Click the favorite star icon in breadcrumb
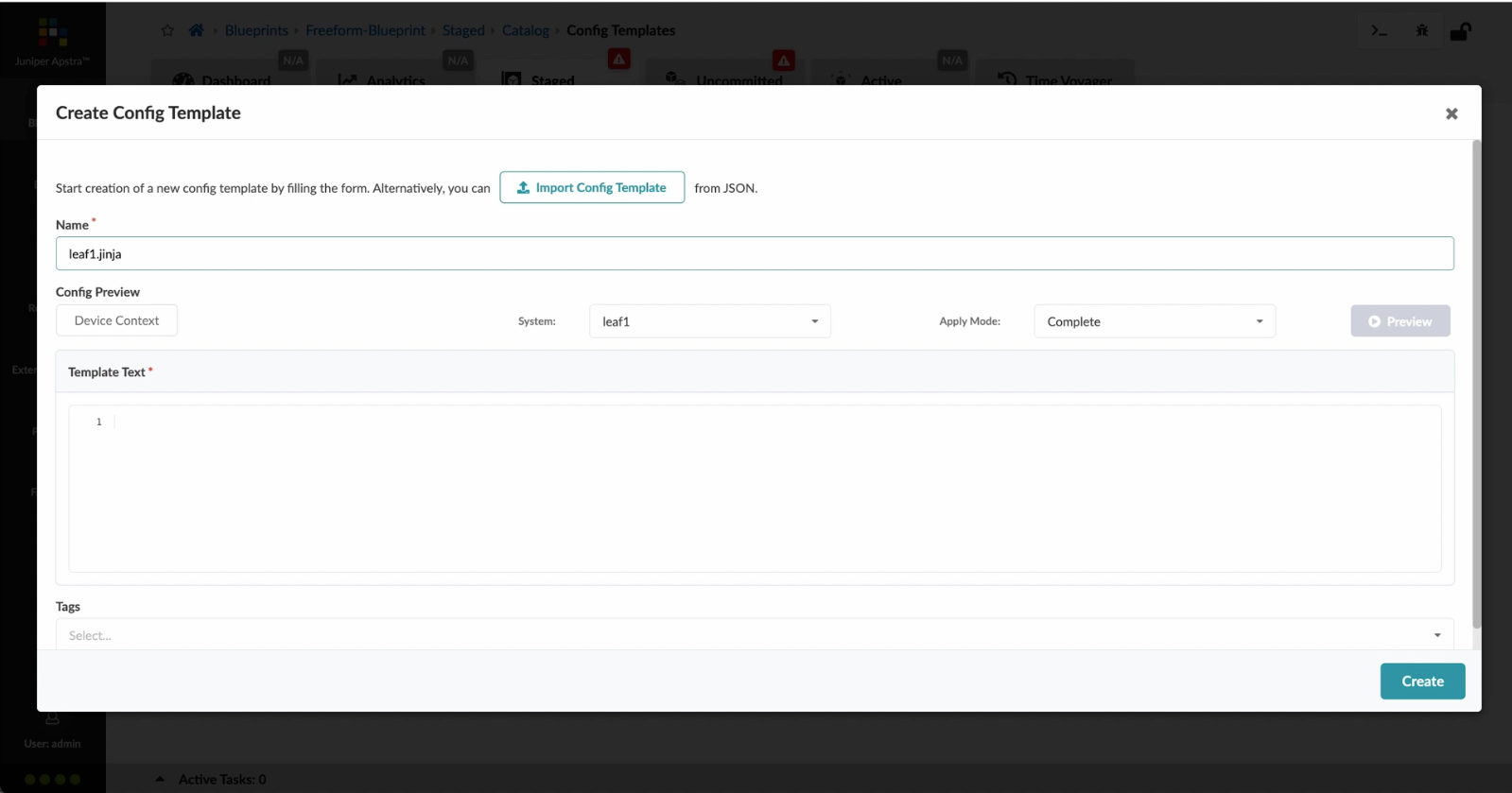 coord(167,30)
